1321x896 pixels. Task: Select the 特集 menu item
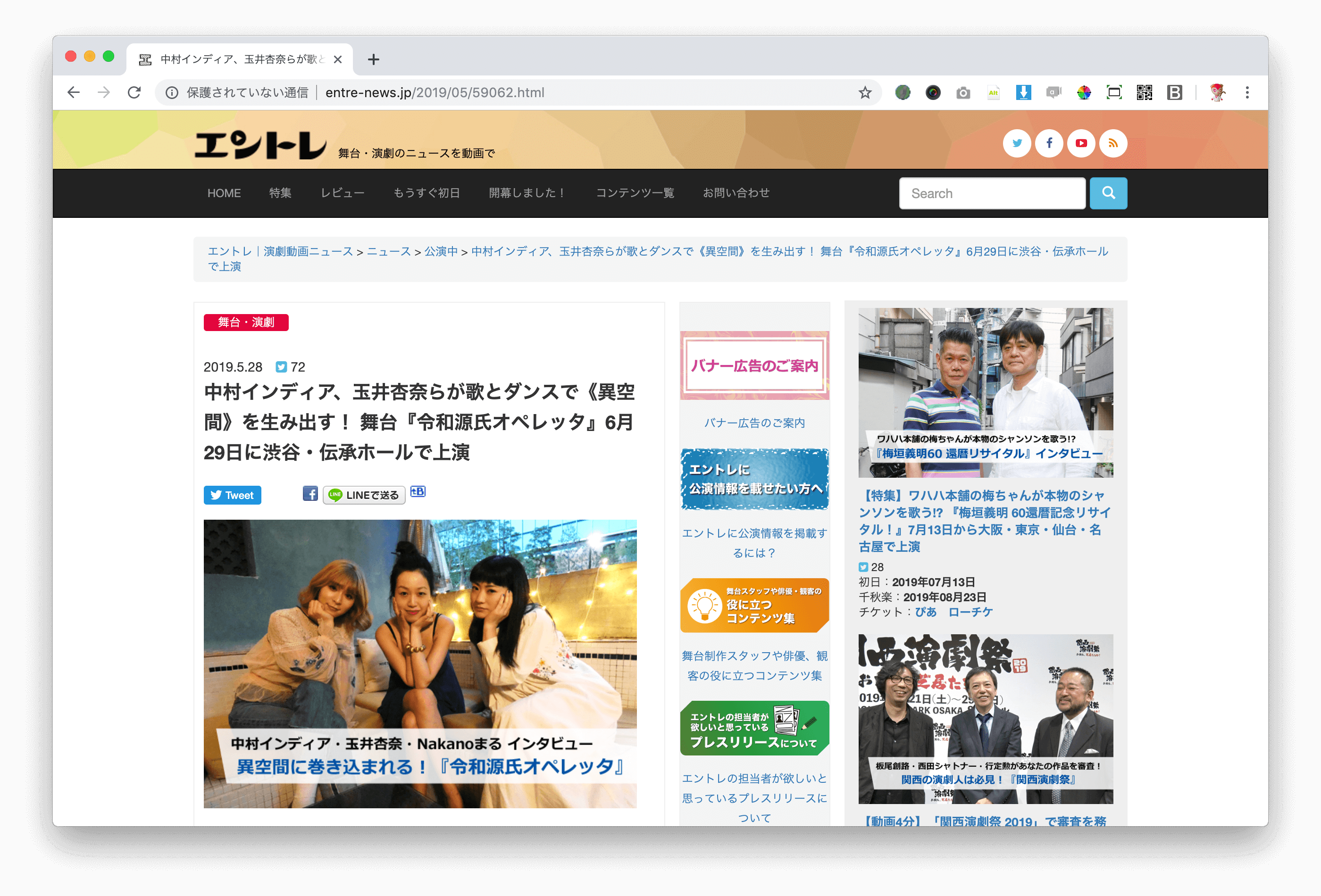pyautogui.click(x=280, y=193)
